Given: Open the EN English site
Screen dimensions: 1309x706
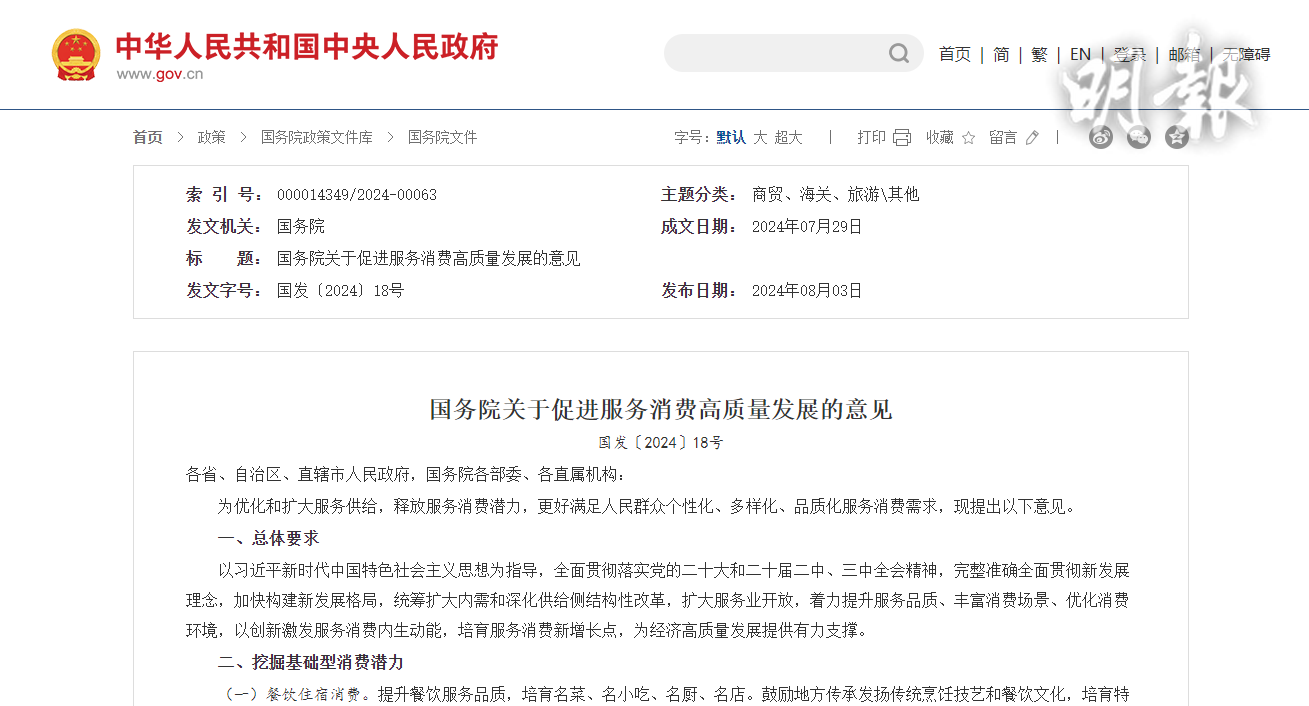Looking at the screenshot, I should click(x=1080, y=55).
